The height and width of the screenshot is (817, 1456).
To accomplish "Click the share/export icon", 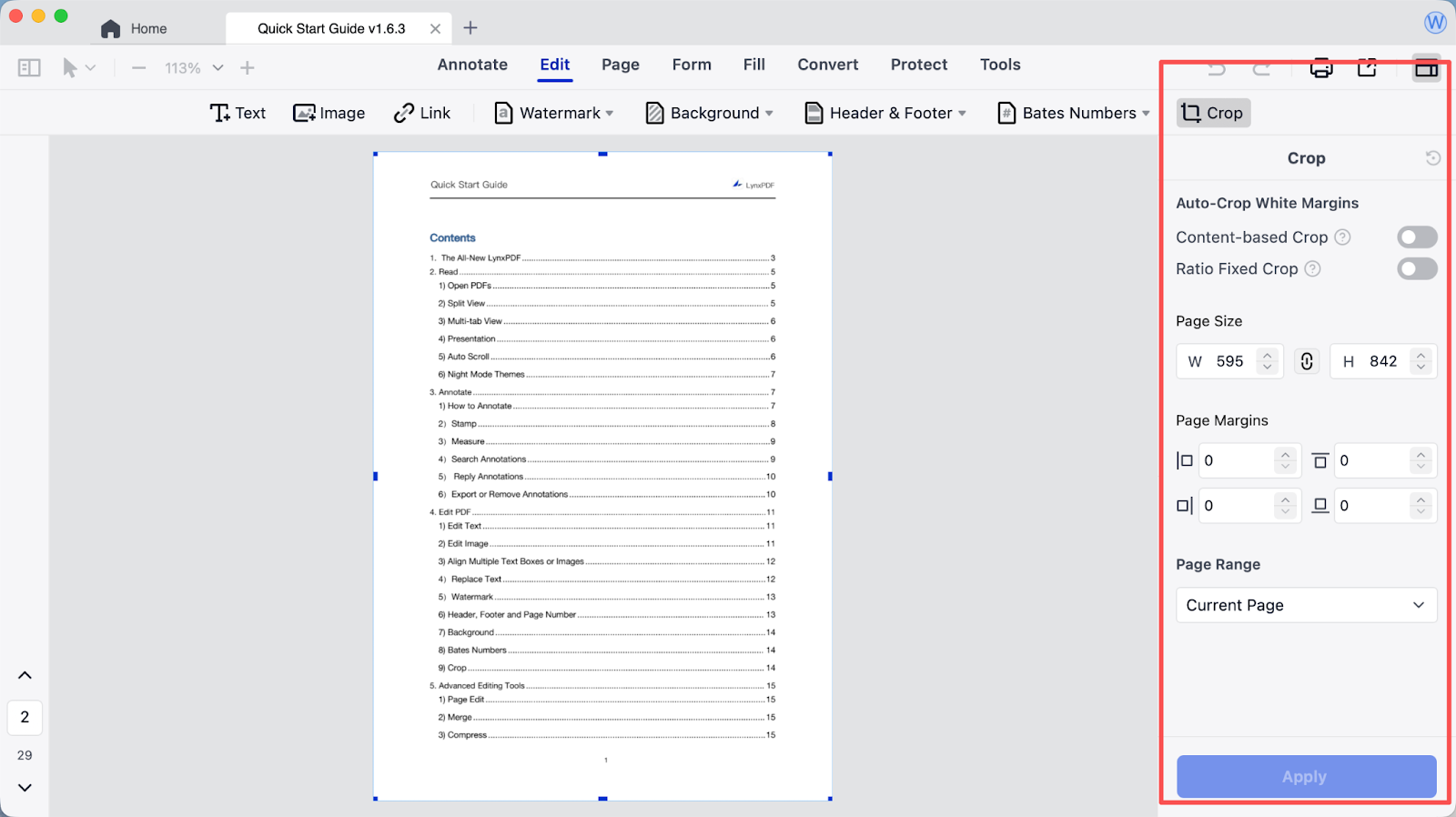I will [x=1367, y=68].
